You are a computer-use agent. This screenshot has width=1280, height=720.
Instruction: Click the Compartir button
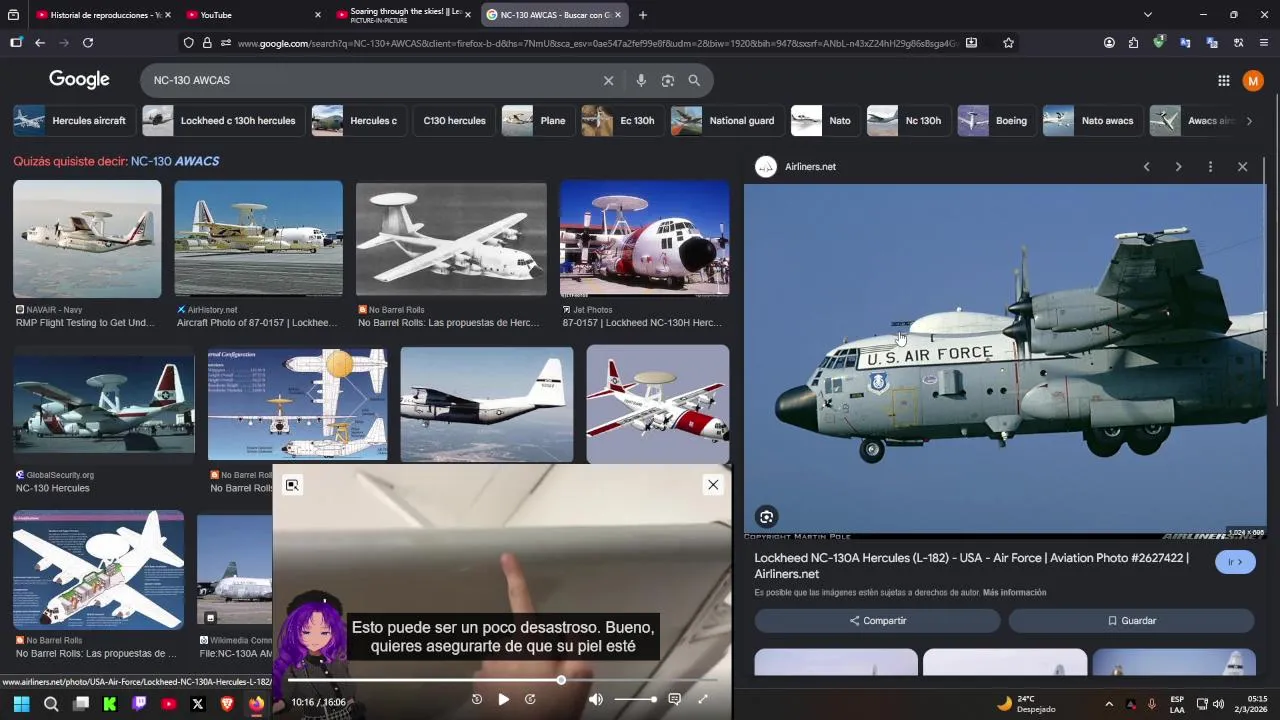pyautogui.click(x=877, y=621)
